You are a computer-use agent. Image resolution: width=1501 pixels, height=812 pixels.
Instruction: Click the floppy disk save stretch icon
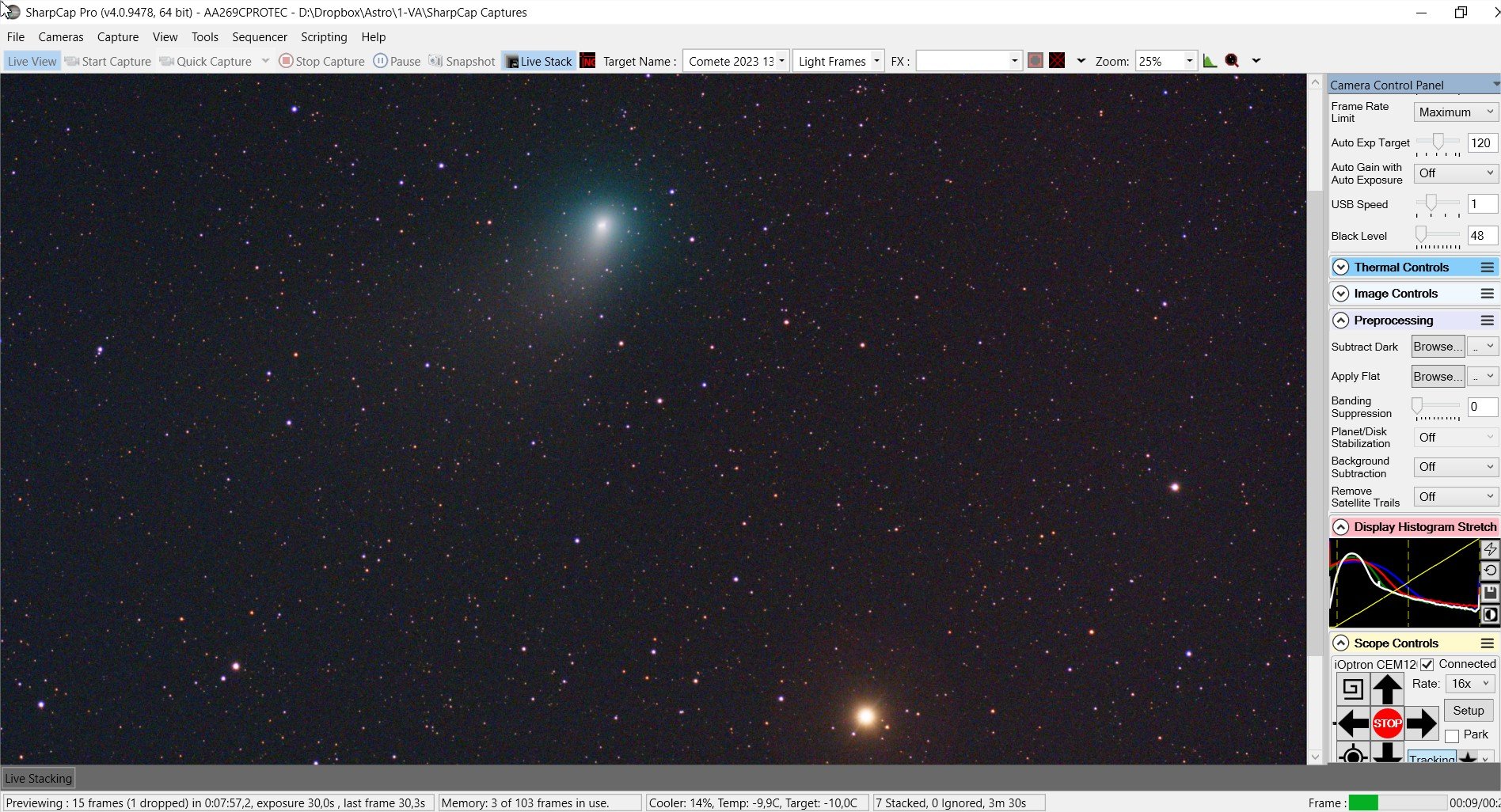point(1490,593)
